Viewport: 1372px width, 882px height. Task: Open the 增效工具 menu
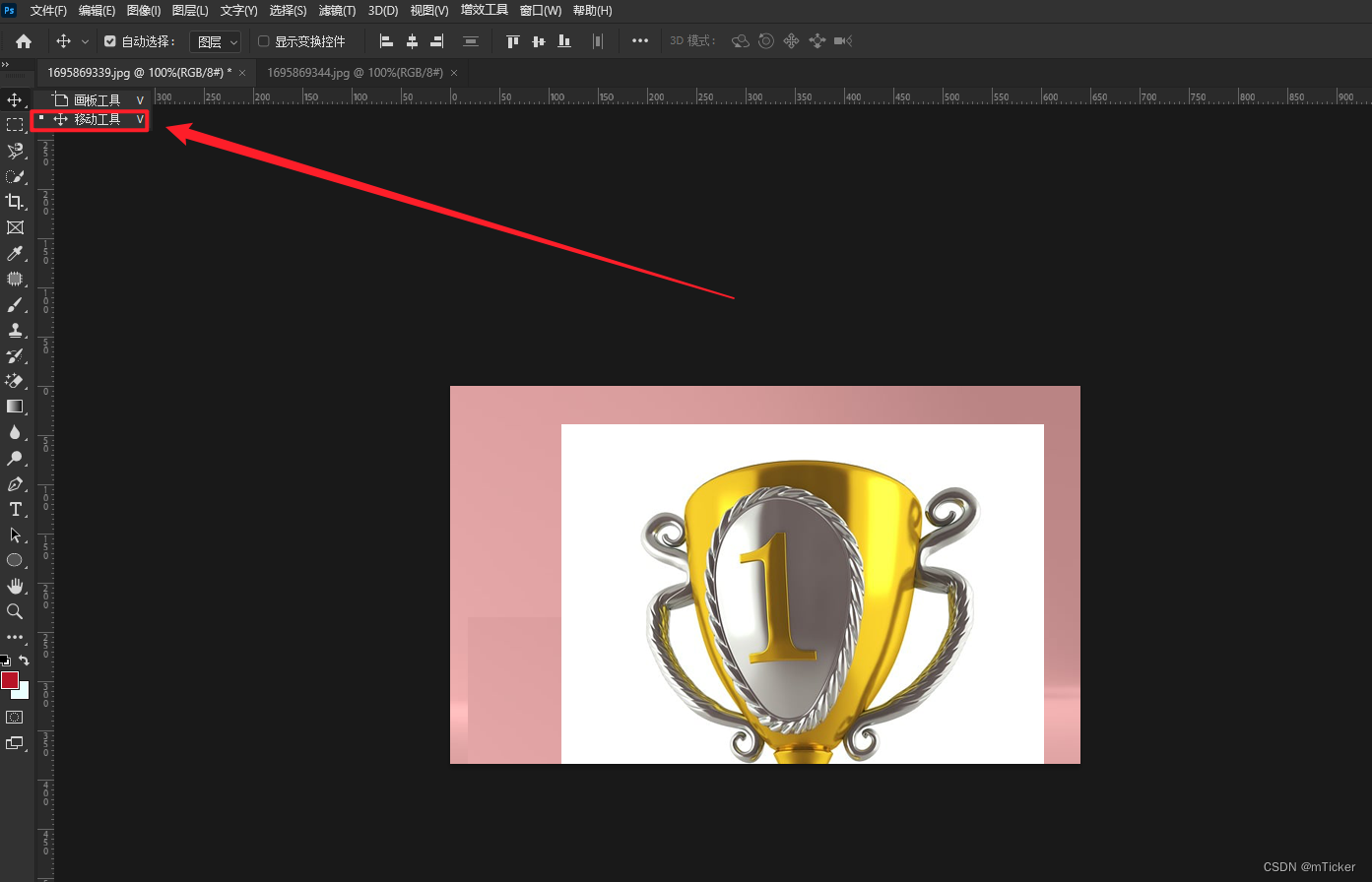coord(485,11)
